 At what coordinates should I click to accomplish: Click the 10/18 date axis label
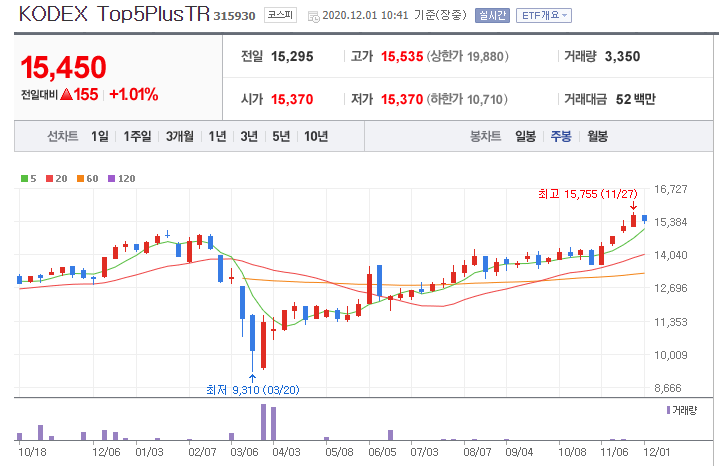point(32,452)
